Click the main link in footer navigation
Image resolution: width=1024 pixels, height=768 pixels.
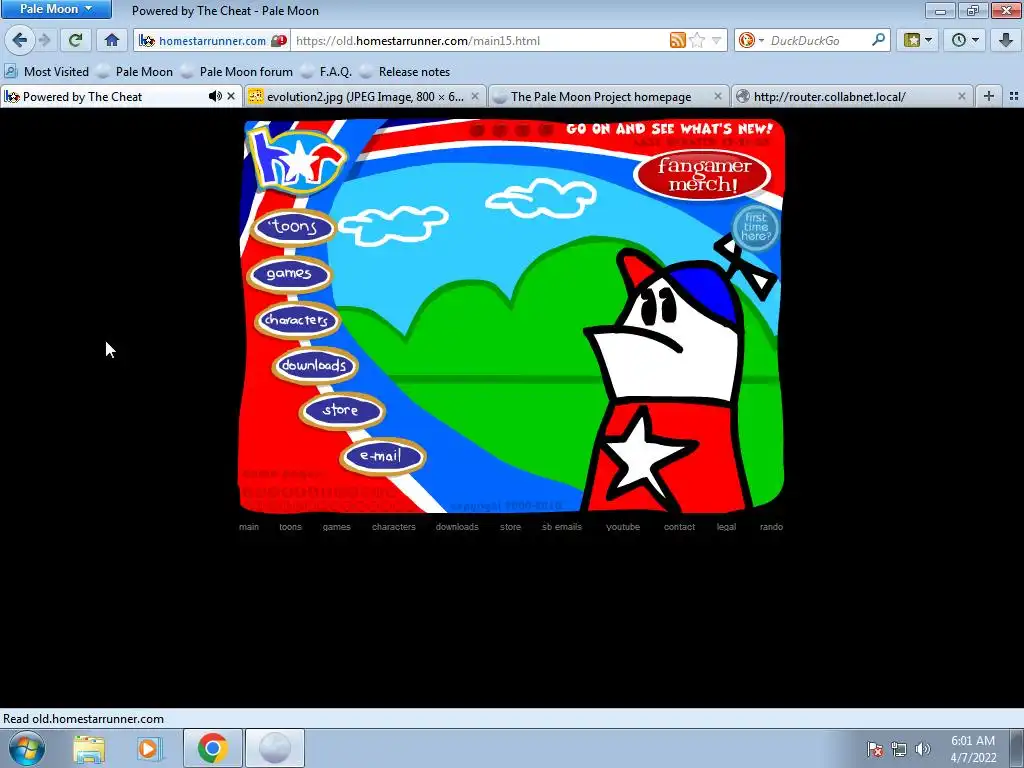point(249,527)
